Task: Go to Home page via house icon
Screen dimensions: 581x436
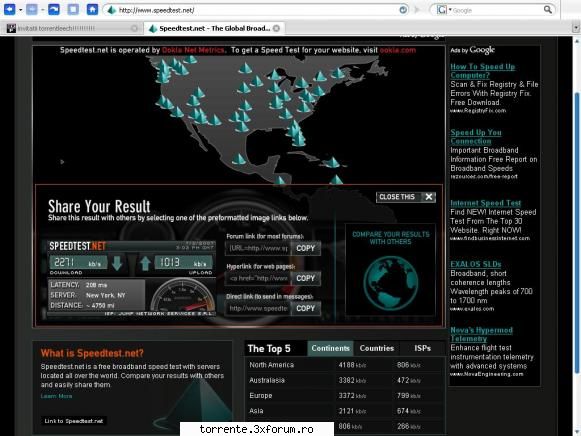Action: point(92,9)
